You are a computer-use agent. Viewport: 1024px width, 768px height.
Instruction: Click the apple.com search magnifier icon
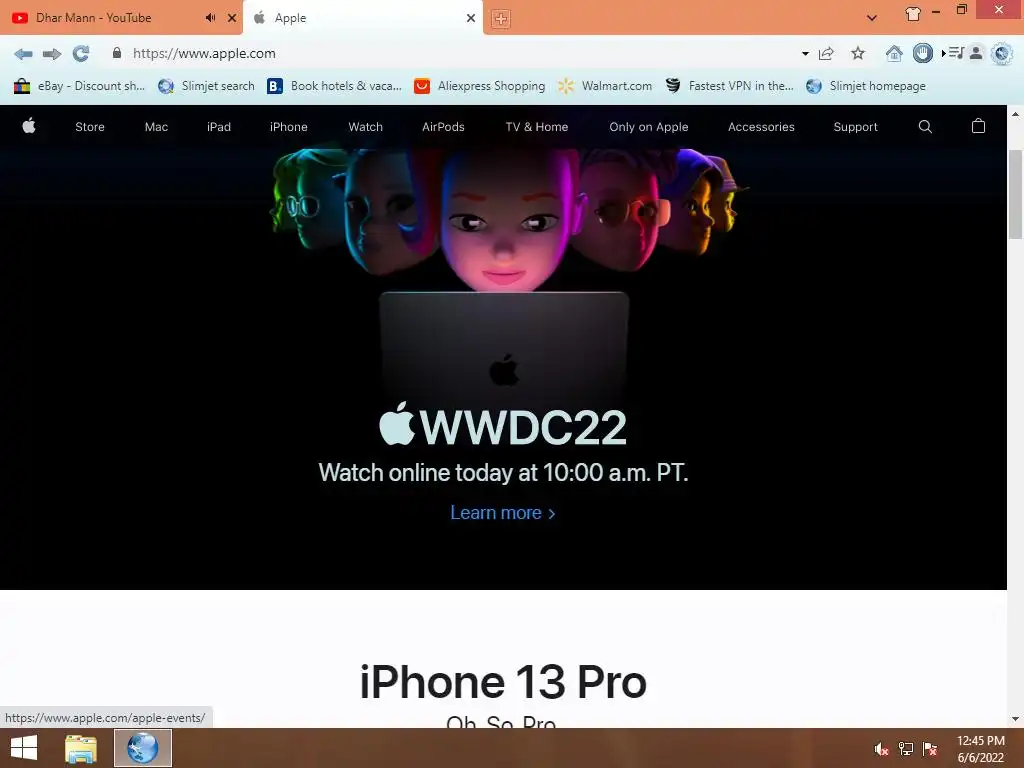pos(925,127)
